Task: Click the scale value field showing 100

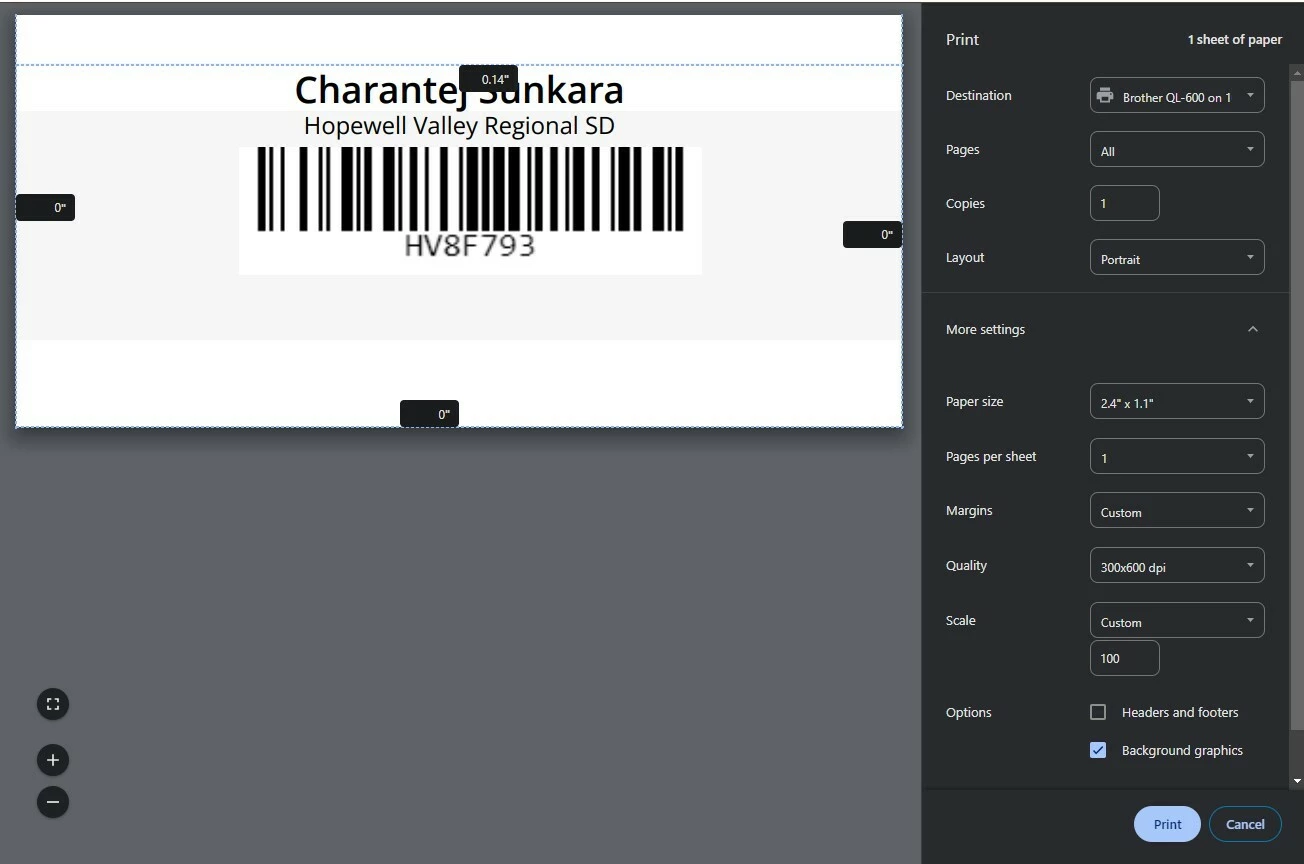Action: point(1125,658)
